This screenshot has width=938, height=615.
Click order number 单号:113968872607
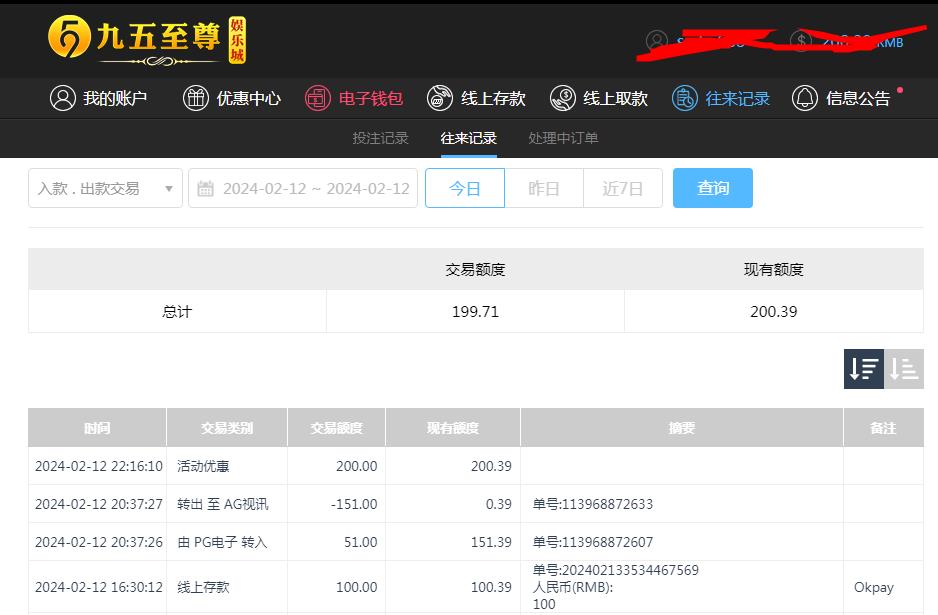tap(593, 542)
